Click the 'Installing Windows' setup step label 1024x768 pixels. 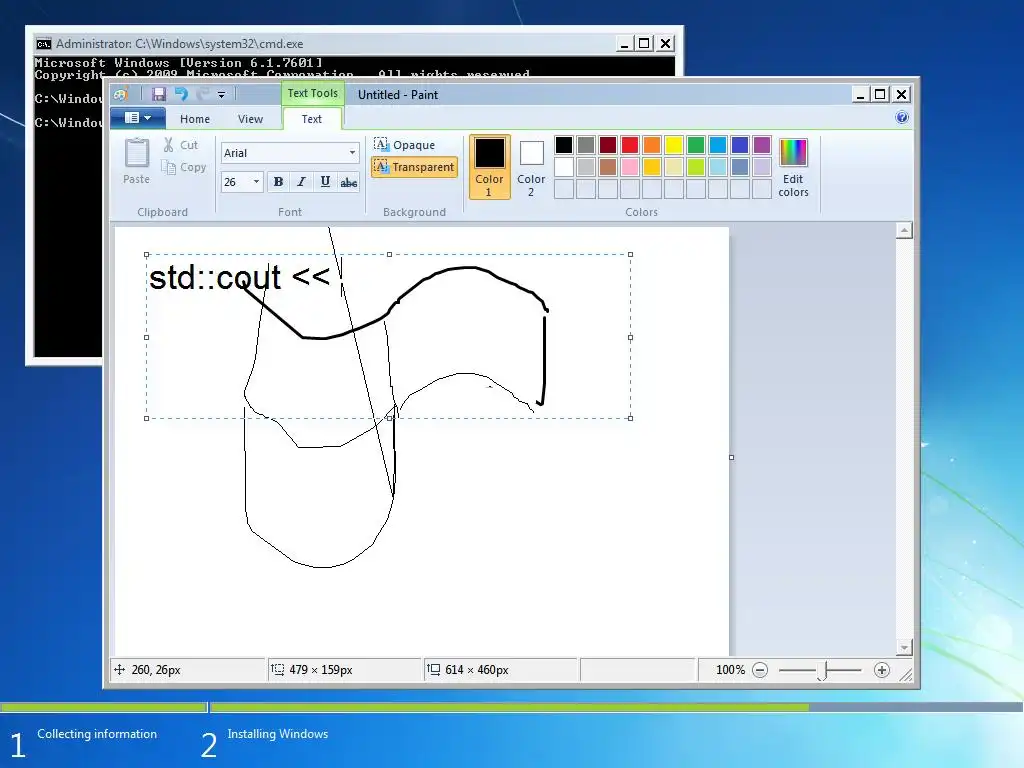[x=278, y=734]
